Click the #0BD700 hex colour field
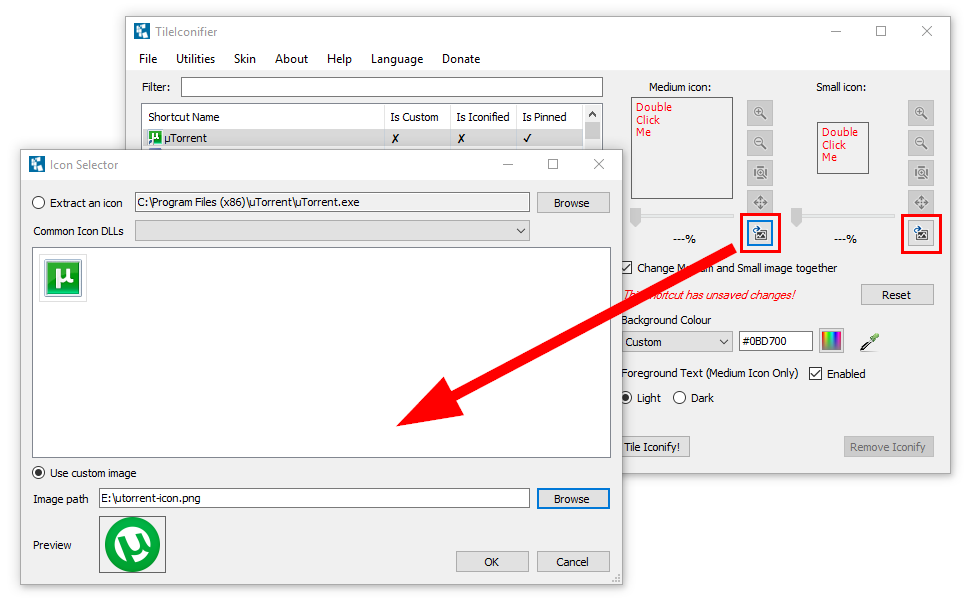Image resolution: width=966 pixels, height=600 pixels. [x=776, y=341]
